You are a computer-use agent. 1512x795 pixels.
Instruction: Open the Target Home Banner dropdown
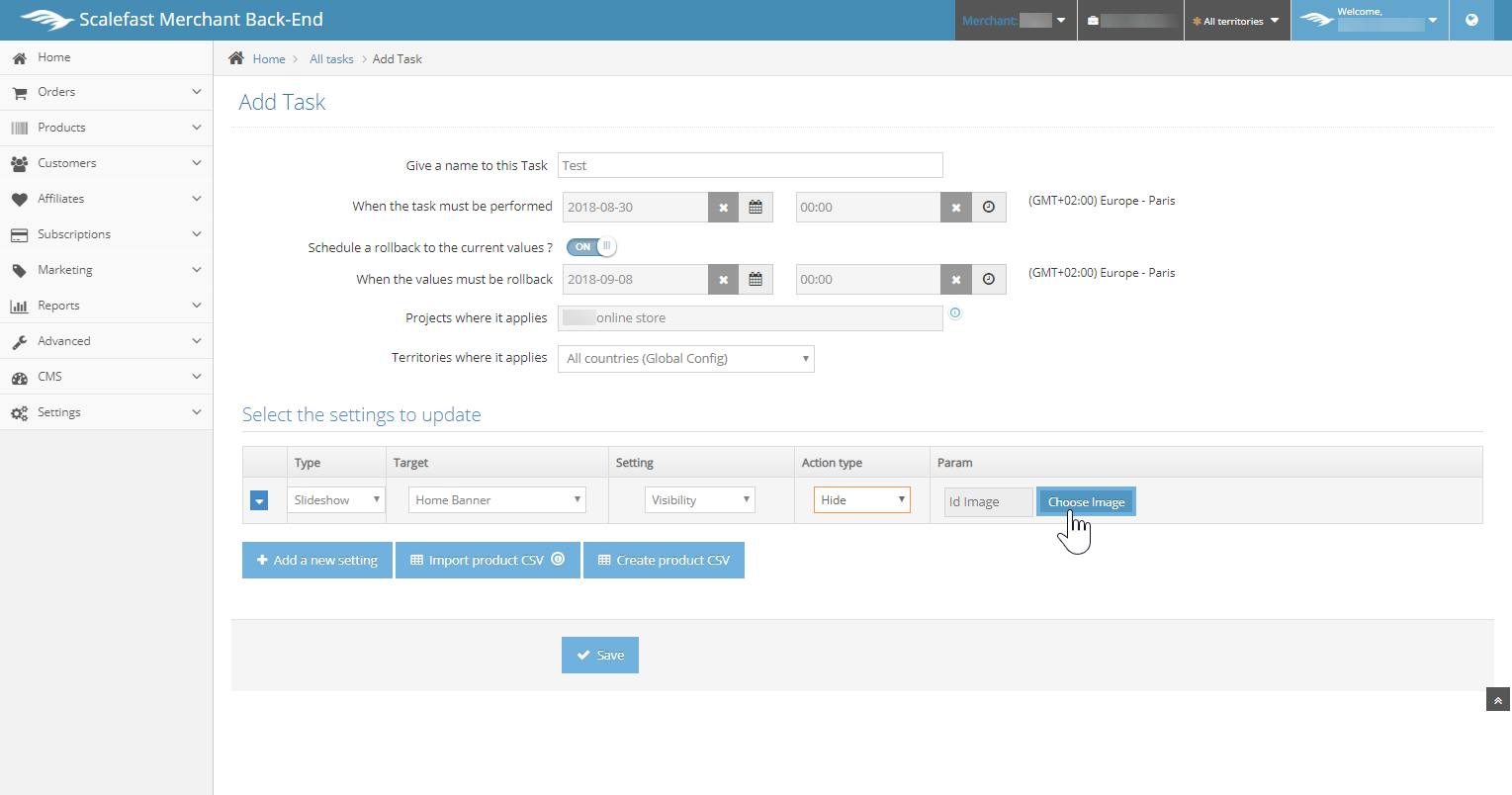coord(496,500)
